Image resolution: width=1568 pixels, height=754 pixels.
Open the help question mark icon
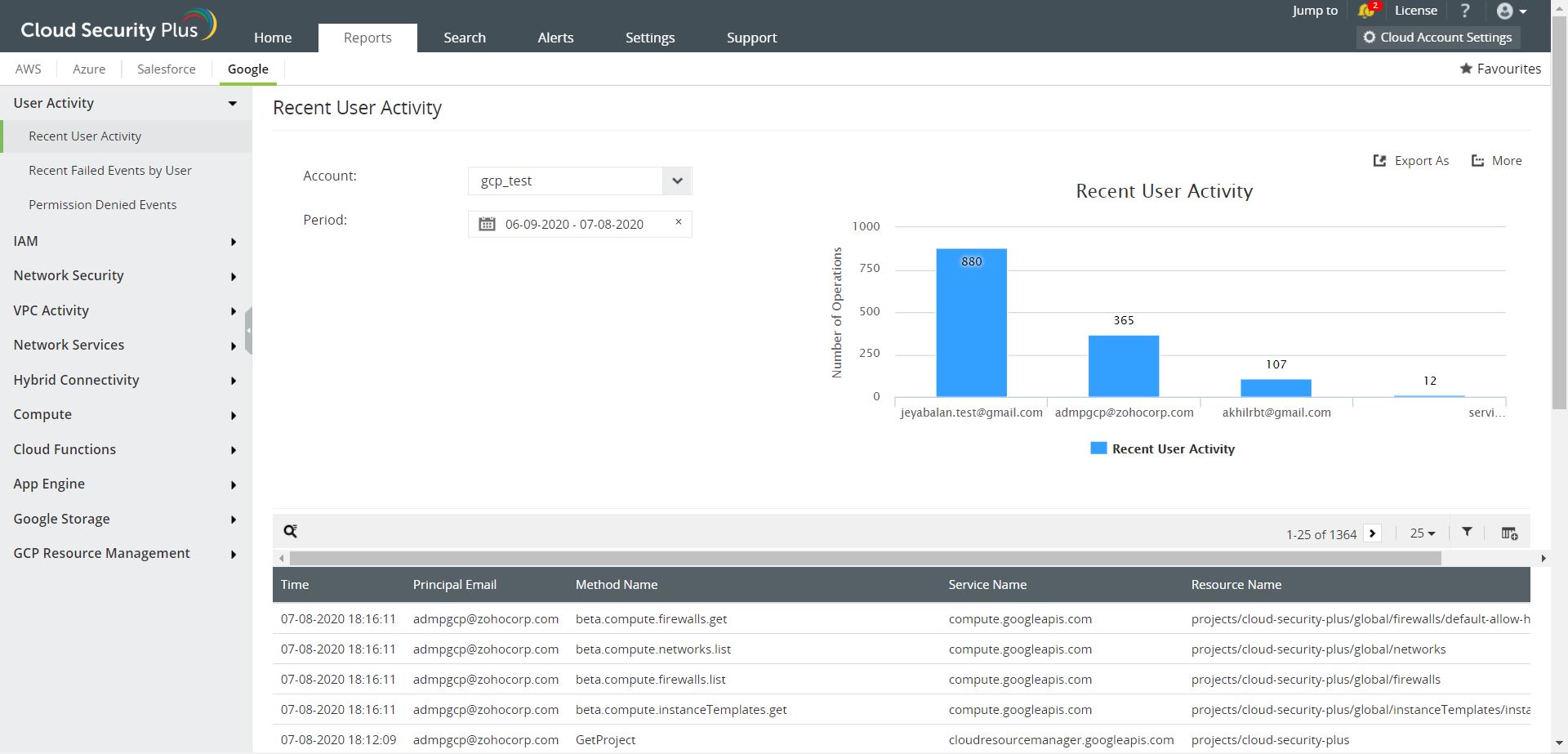1465,11
